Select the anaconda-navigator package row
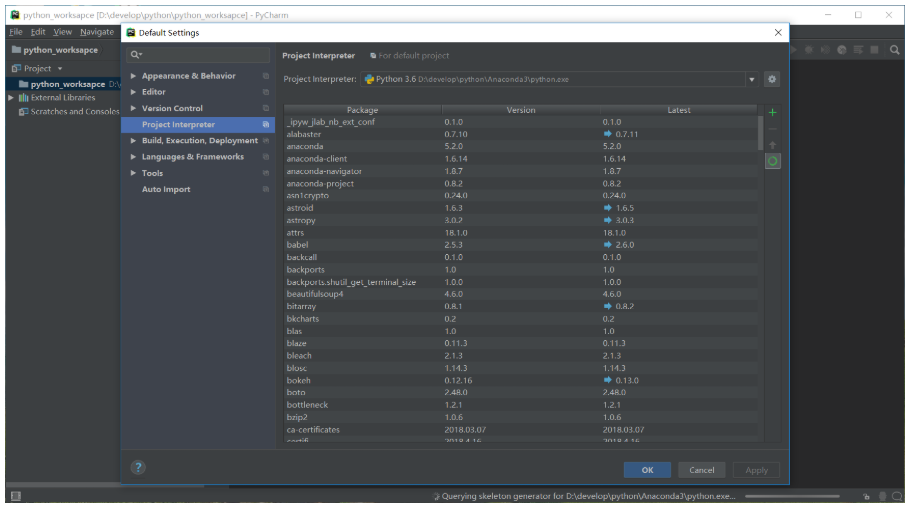Image resolution: width=910 pixels, height=509 pixels. pyautogui.click(x=521, y=171)
